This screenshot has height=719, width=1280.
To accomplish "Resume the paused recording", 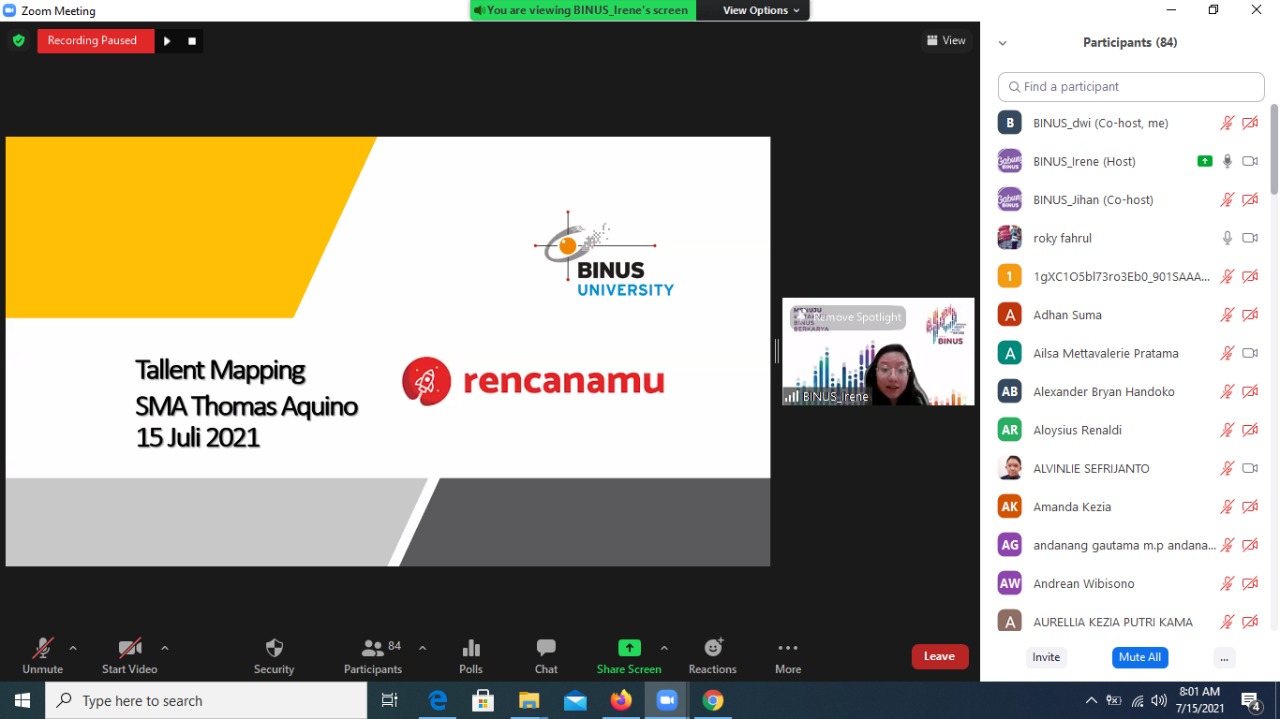I will click(x=167, y=41).
